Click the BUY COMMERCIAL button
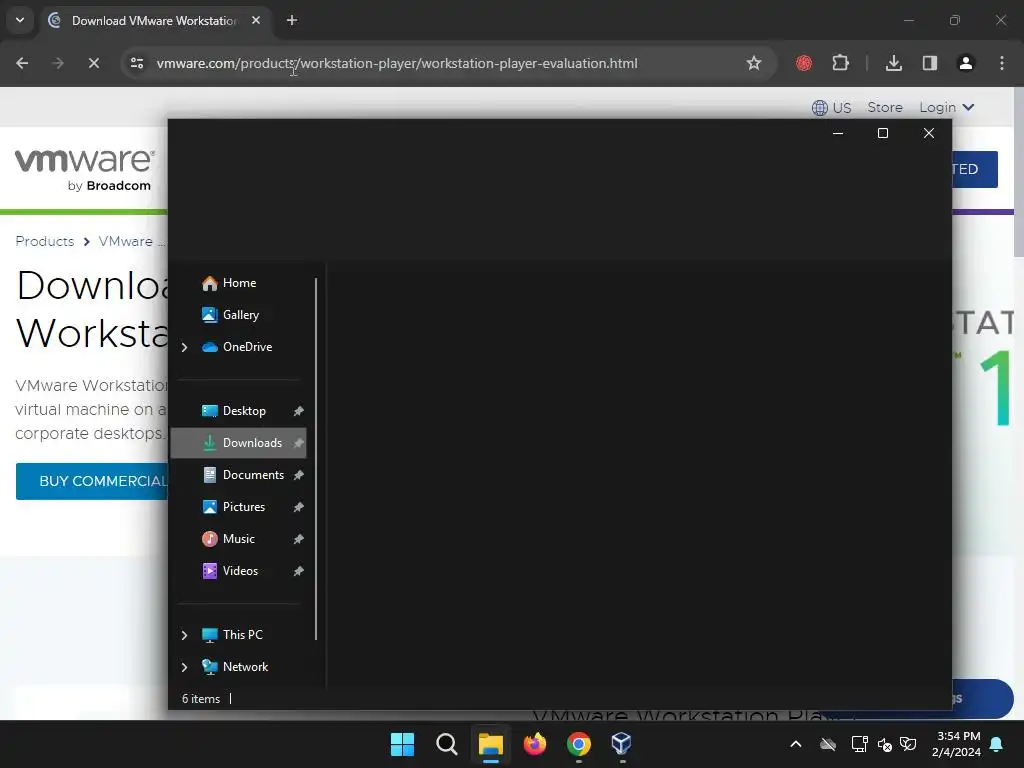 tap(92, 481)
